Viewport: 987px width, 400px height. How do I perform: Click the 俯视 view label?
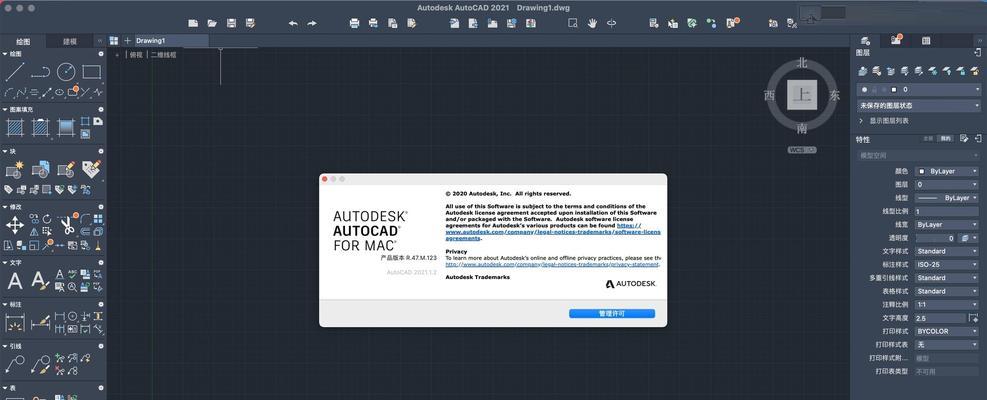coord(136,55)
